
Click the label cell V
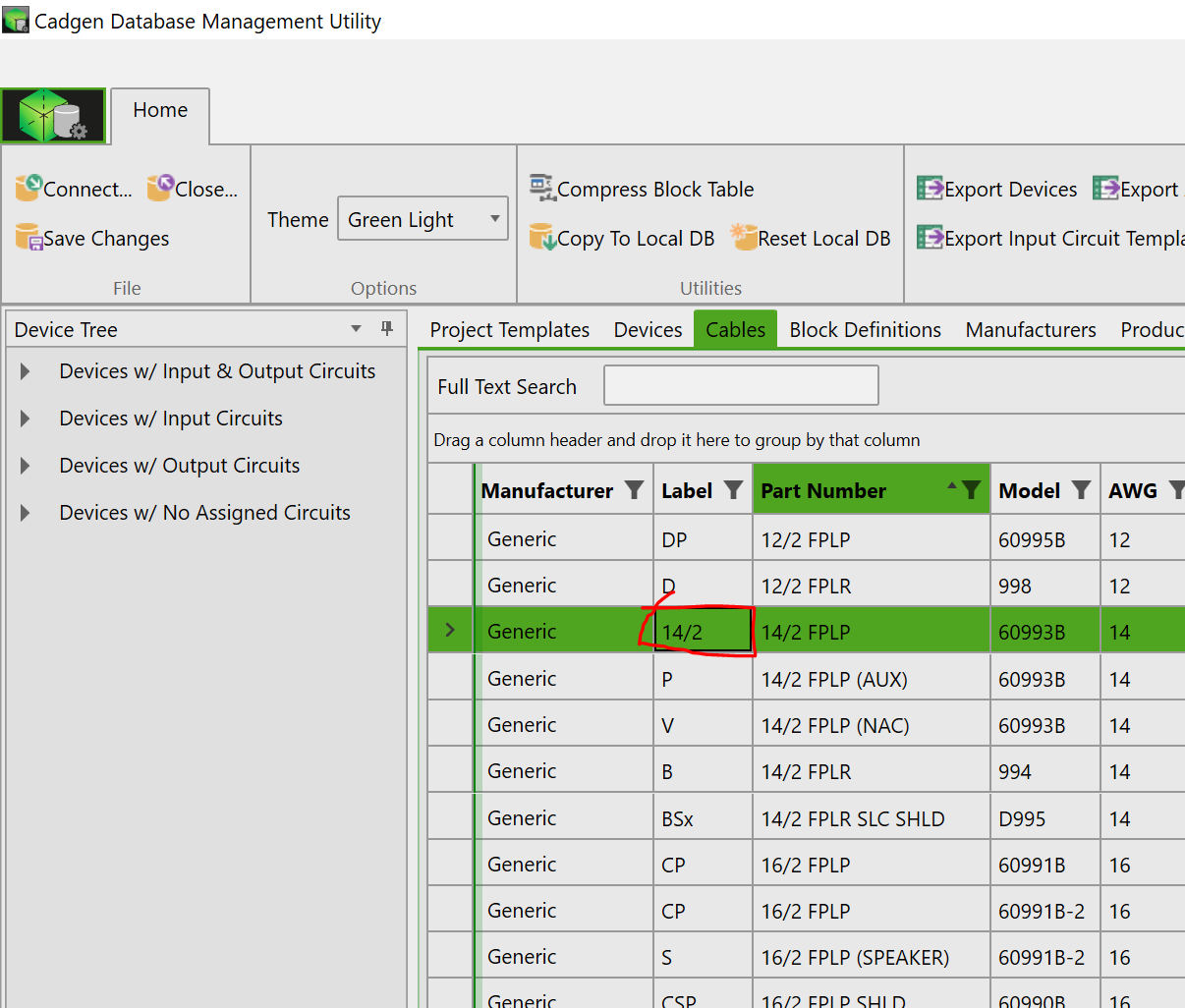point(703,725)
